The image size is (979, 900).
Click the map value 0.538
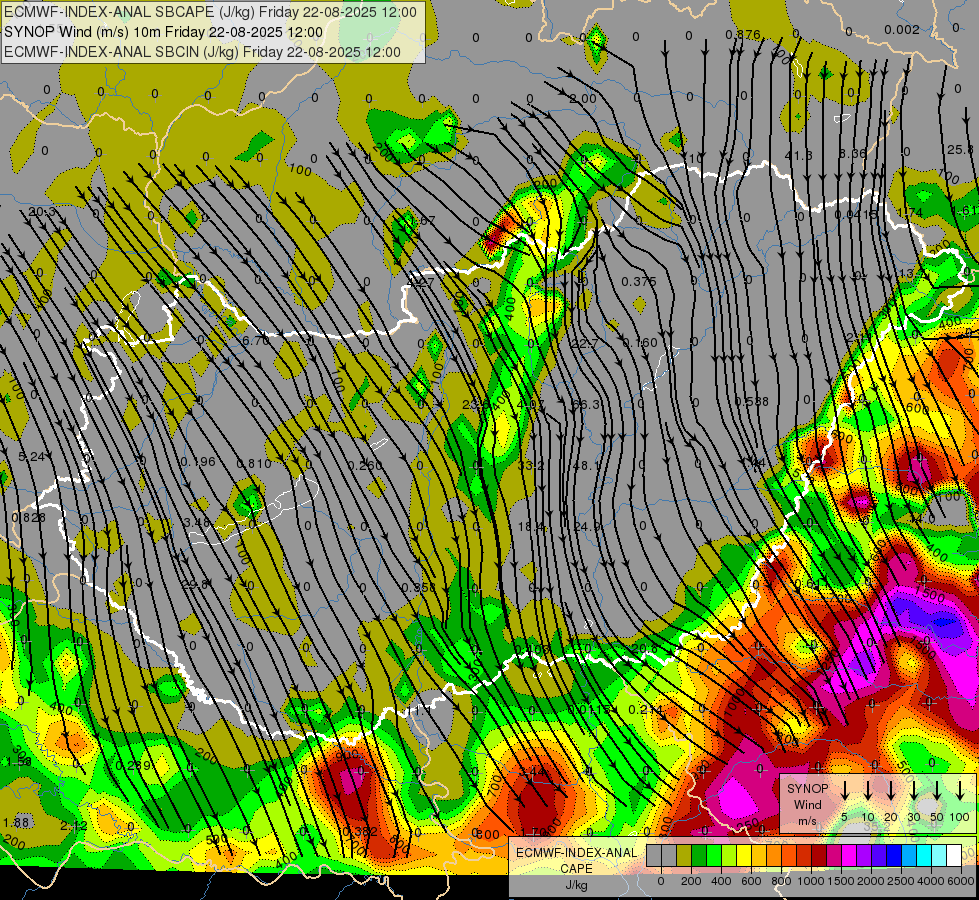752,401
